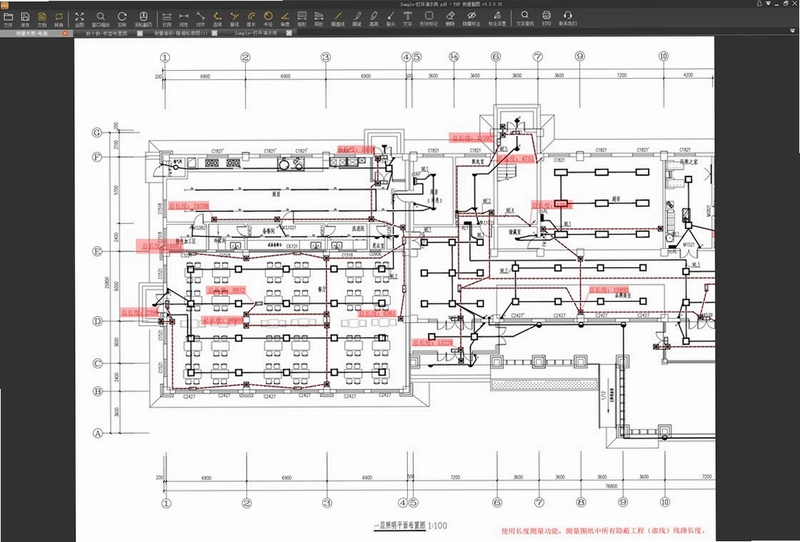Click the grid axis bubble G
800x542 pixels.
(97, 133)
